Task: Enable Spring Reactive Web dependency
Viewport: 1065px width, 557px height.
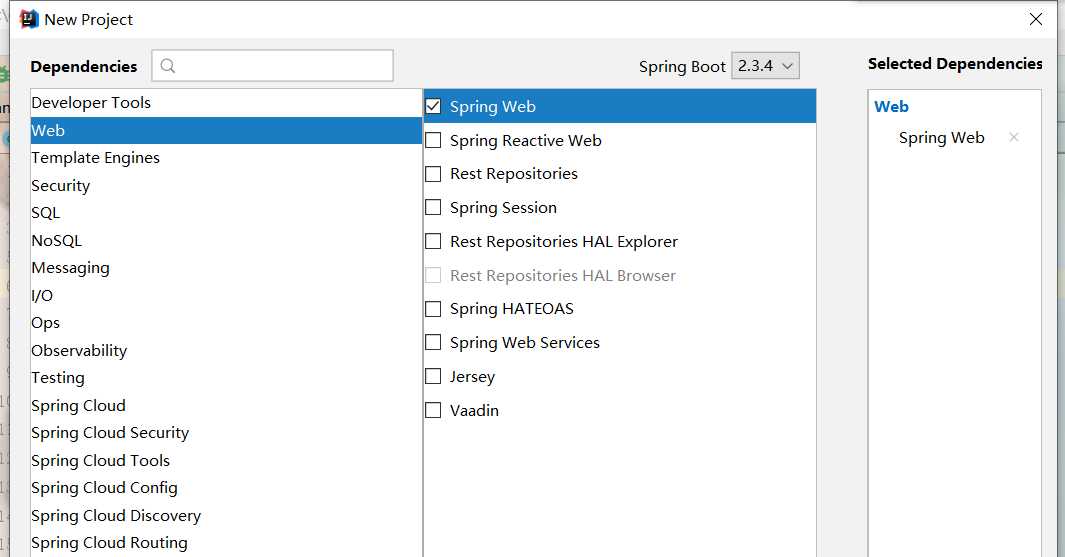Action: coord(433,140)
